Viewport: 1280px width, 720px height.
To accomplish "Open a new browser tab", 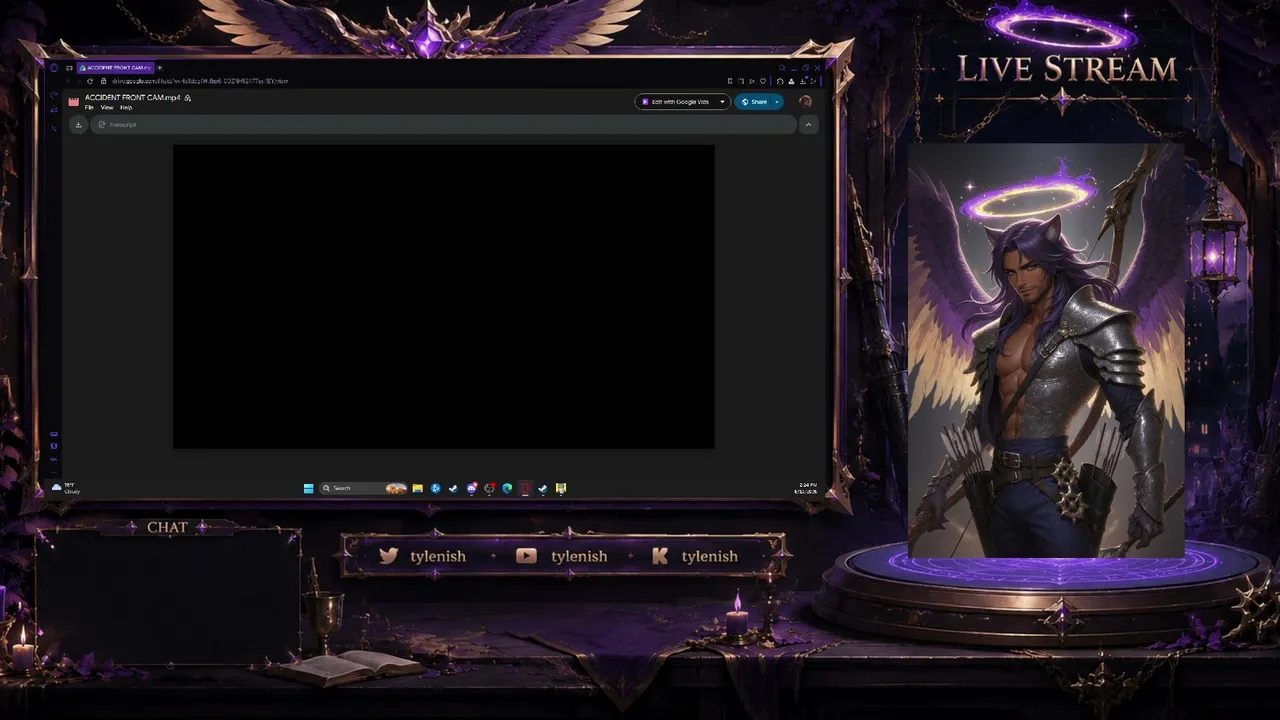I will pos(159,68).
